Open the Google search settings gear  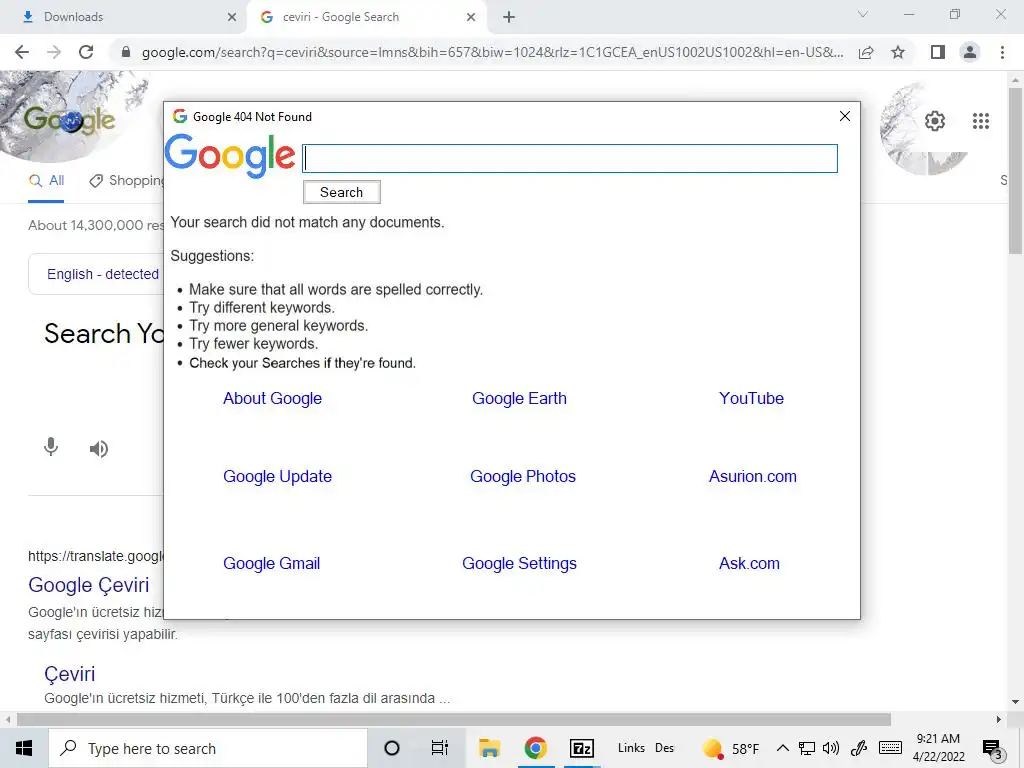coord(935,121)
